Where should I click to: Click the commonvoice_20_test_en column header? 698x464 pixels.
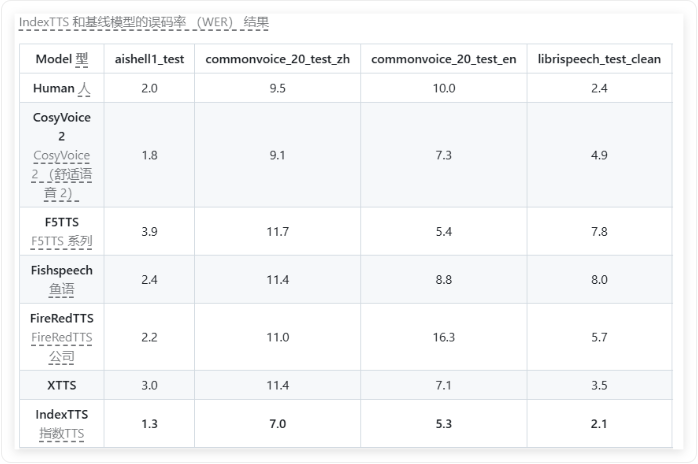(x=444, y=59)
